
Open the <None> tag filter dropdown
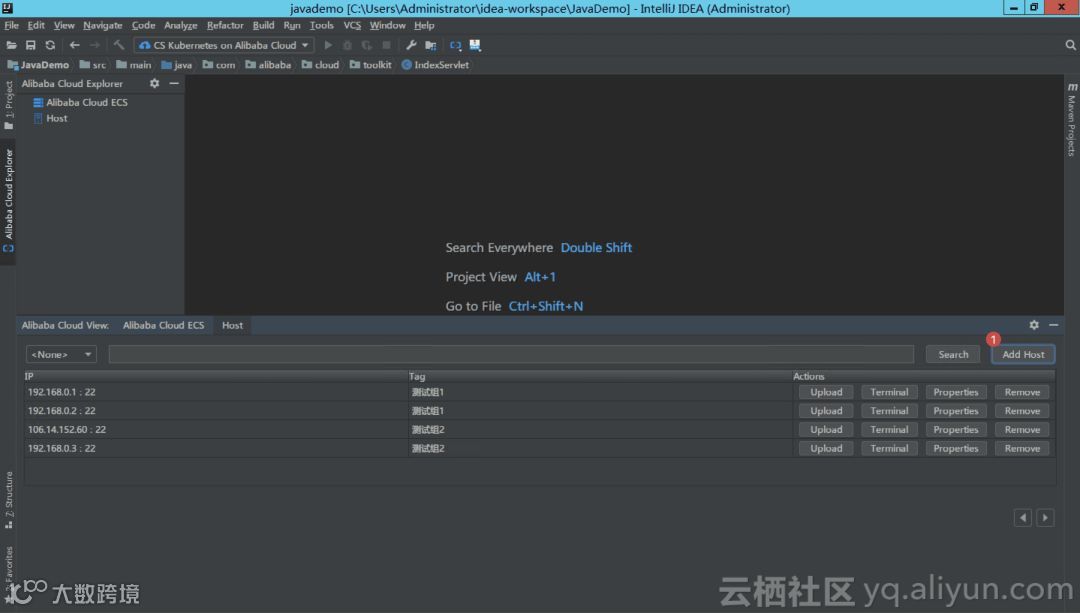point(61,355)
